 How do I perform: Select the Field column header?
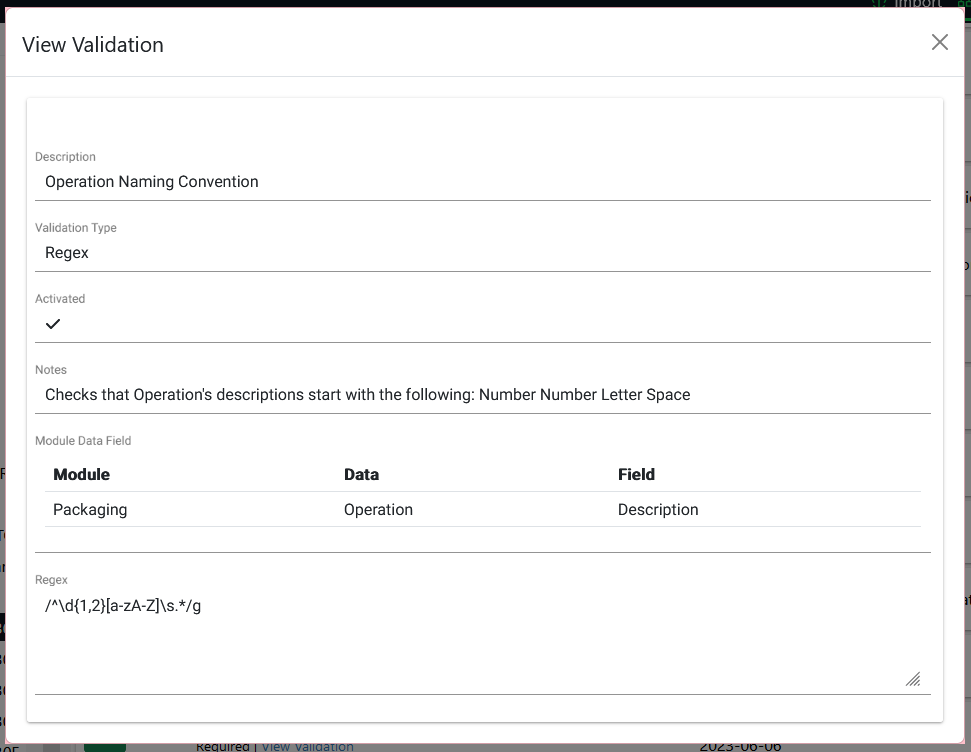click(636, 474)
